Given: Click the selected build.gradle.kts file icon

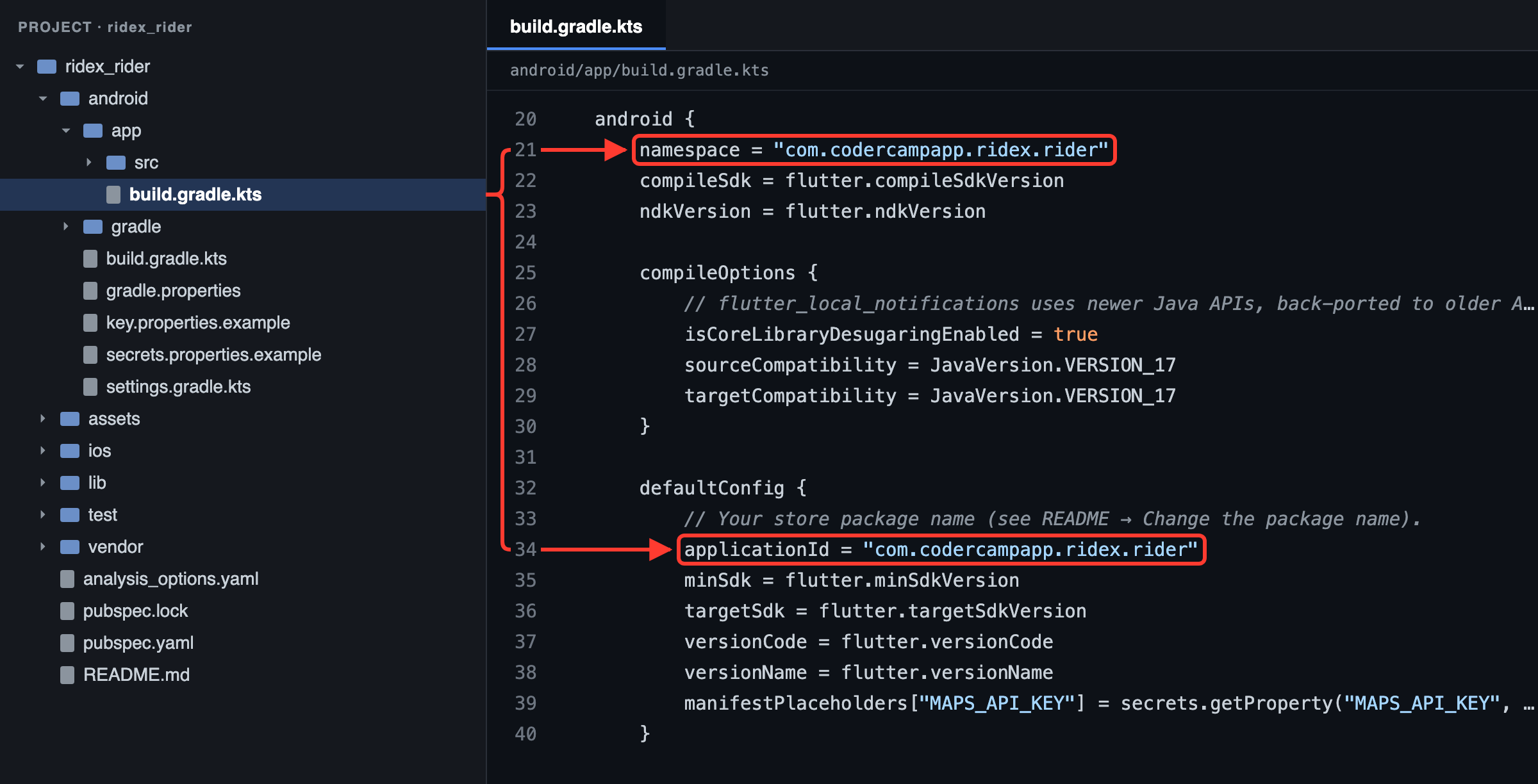Looking at the screenshot, I should pos(113,195).
